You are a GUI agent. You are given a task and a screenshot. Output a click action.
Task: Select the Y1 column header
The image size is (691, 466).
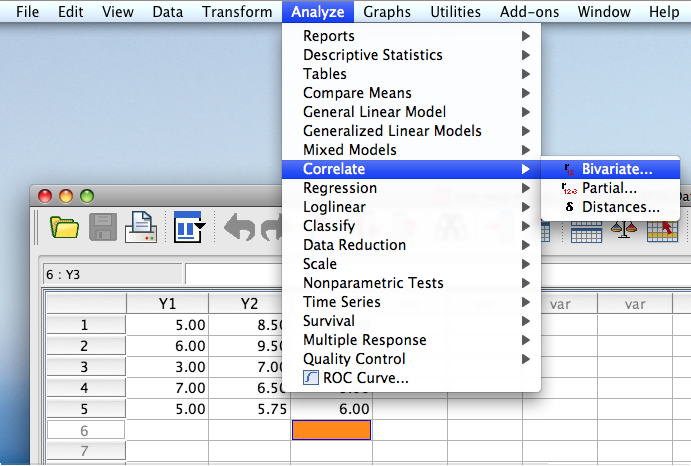point(167,303)
